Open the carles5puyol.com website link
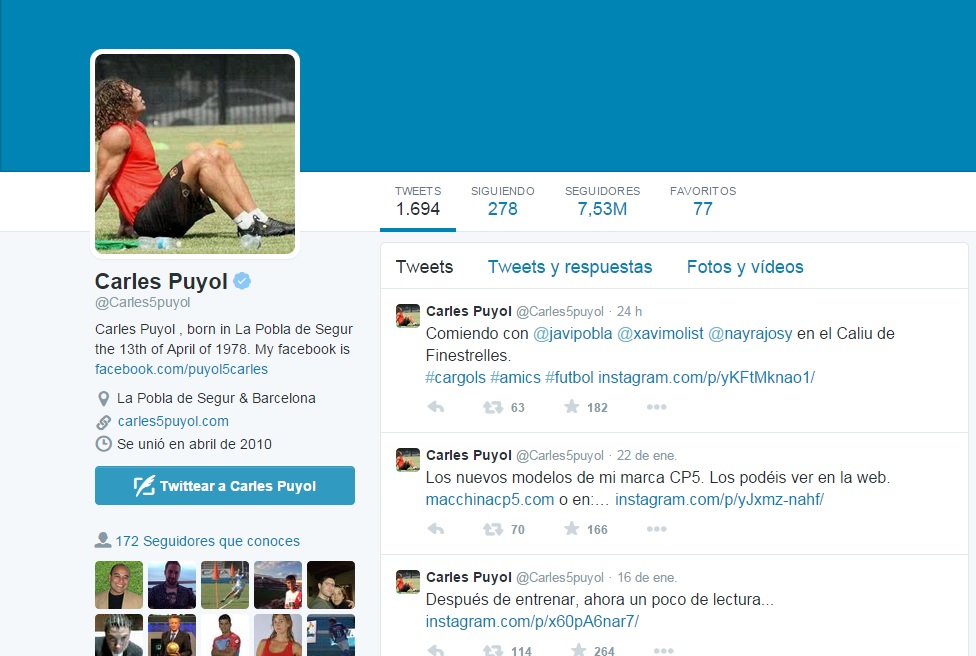 [173, 421]
